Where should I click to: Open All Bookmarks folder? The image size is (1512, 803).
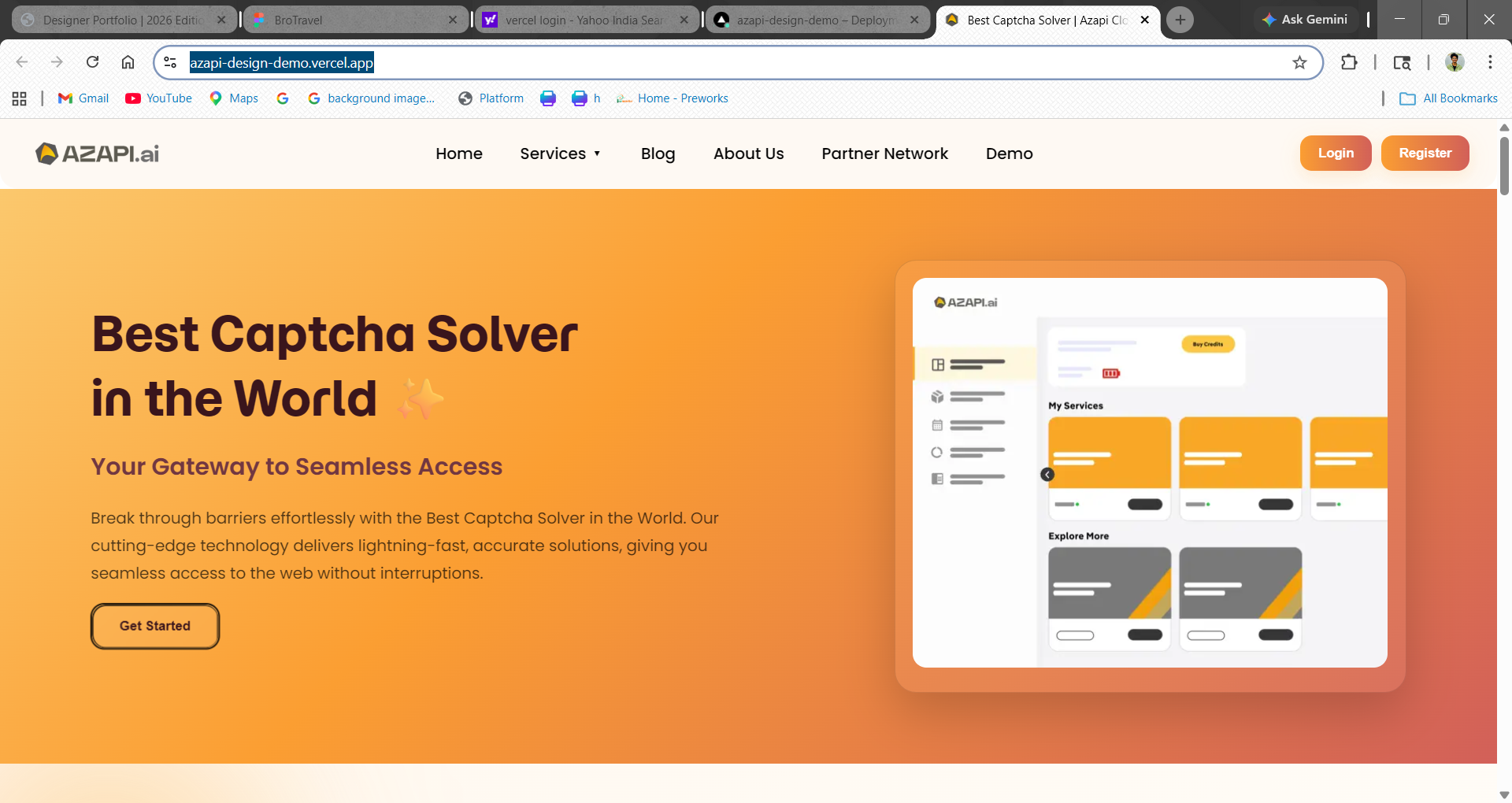click(x=1448, y=98)
